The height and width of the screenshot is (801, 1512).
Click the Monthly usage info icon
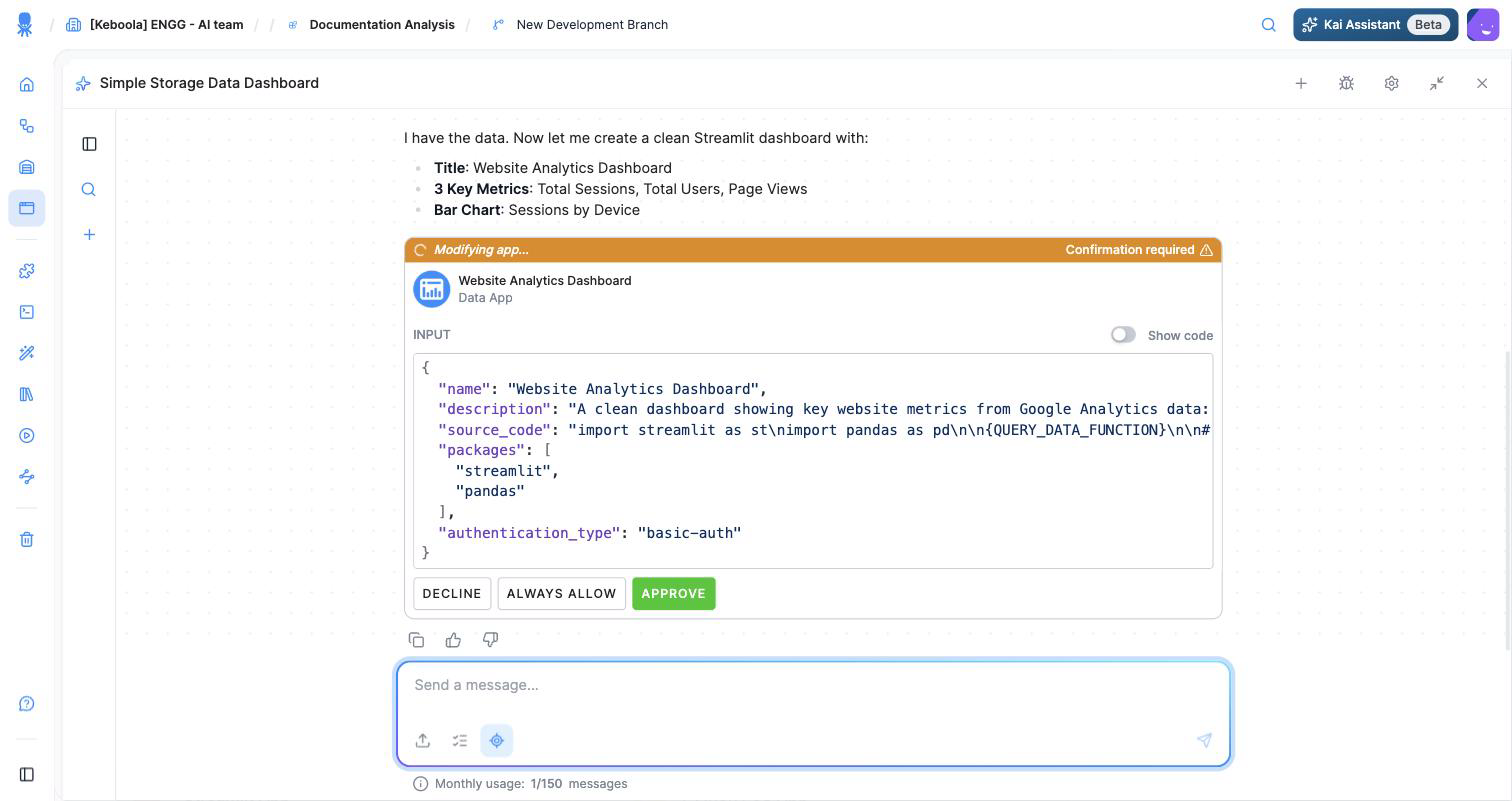click(x=421, y=784)
